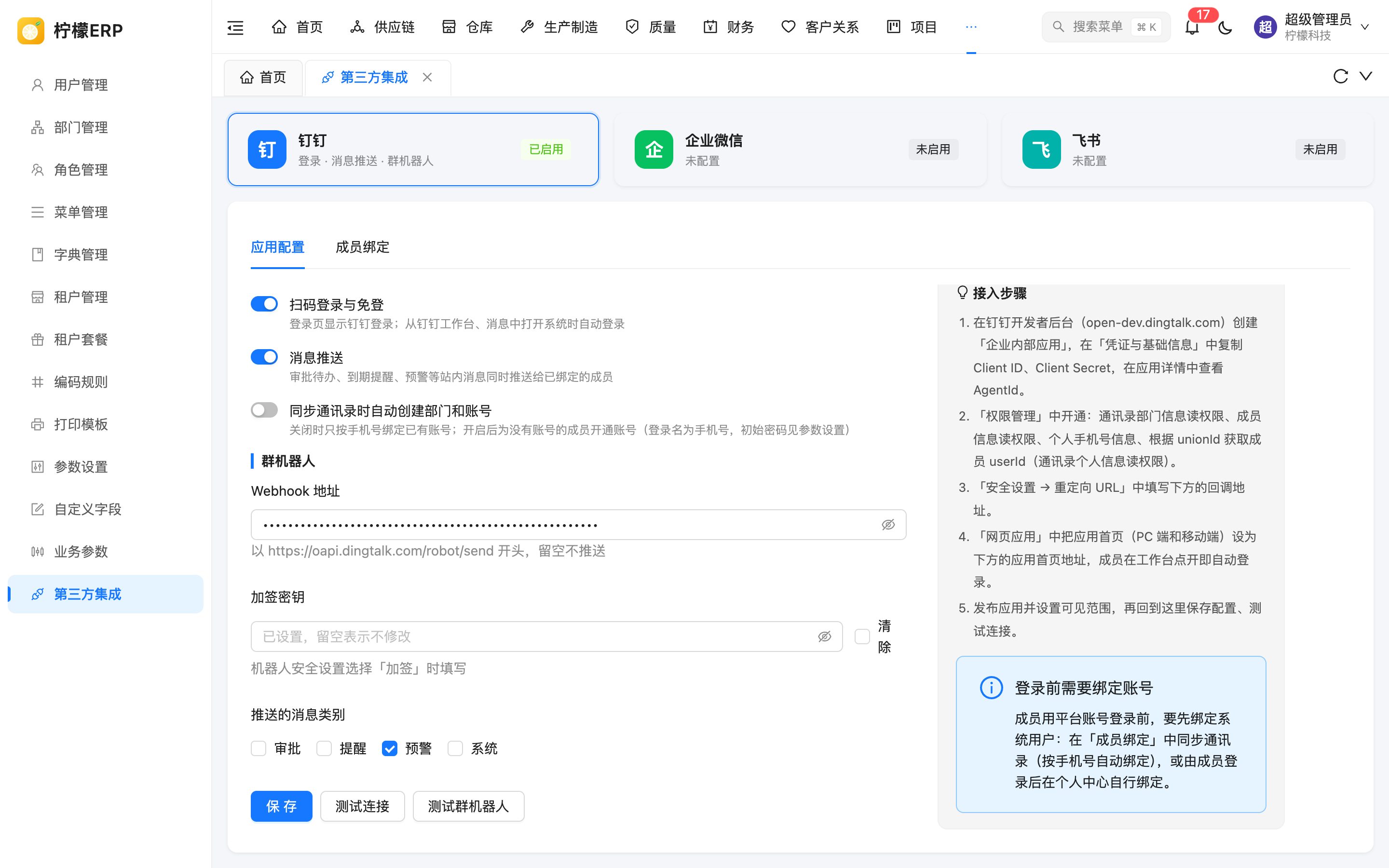Click the refresh icon in tab bar
Screen dimensions: 1389x868
[1340, 76]
